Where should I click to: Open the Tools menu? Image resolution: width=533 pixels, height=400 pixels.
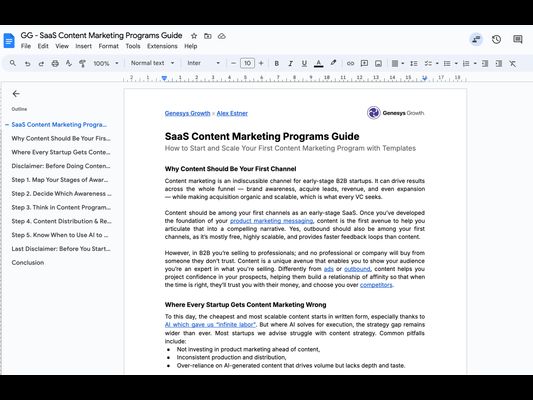tap(133, 46)
